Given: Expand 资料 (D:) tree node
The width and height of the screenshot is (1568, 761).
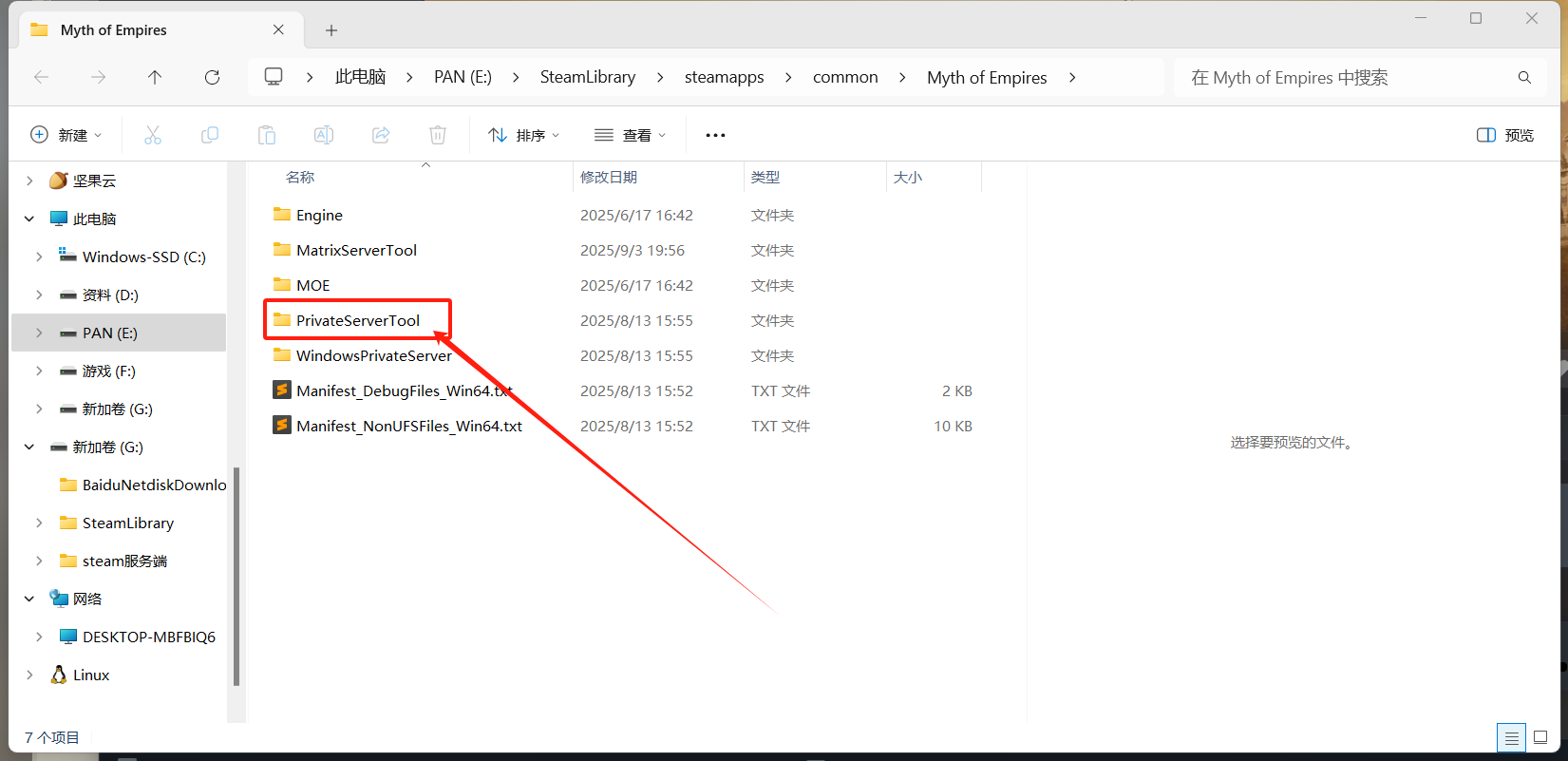Looking at the screenshot, I should pyautogui.click(x=39, y=295).
